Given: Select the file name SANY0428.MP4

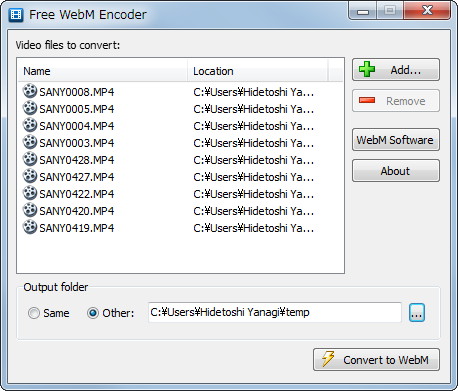Looking at the screenshot, I should coord(77,160).
